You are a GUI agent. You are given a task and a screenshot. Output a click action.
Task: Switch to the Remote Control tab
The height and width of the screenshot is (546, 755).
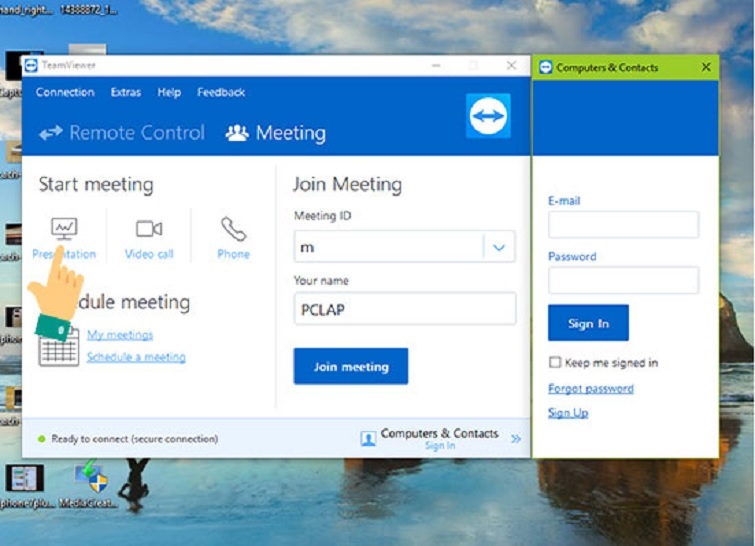click(122, 133)
